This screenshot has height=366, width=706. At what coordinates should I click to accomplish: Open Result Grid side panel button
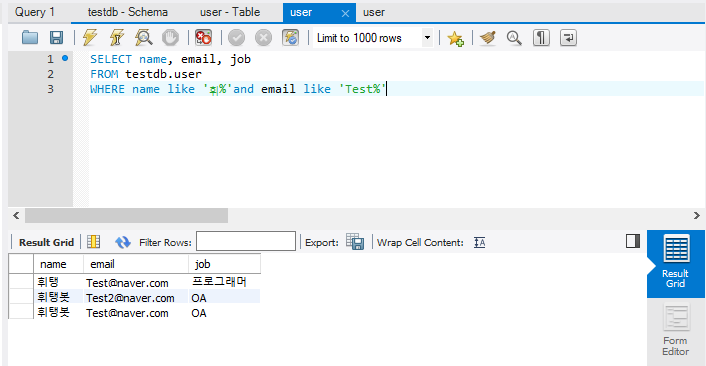(x=676, y=263)
